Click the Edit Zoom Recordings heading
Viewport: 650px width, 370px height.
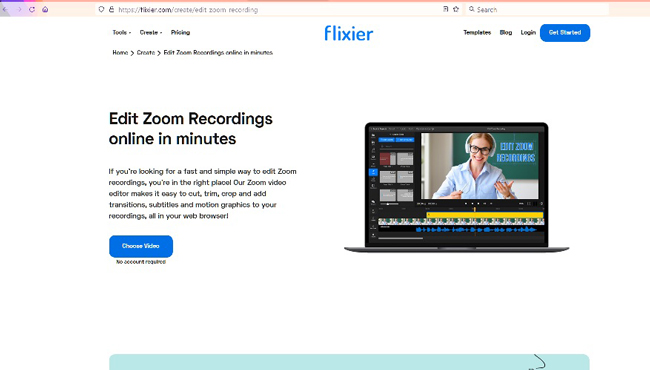(191, 128)
